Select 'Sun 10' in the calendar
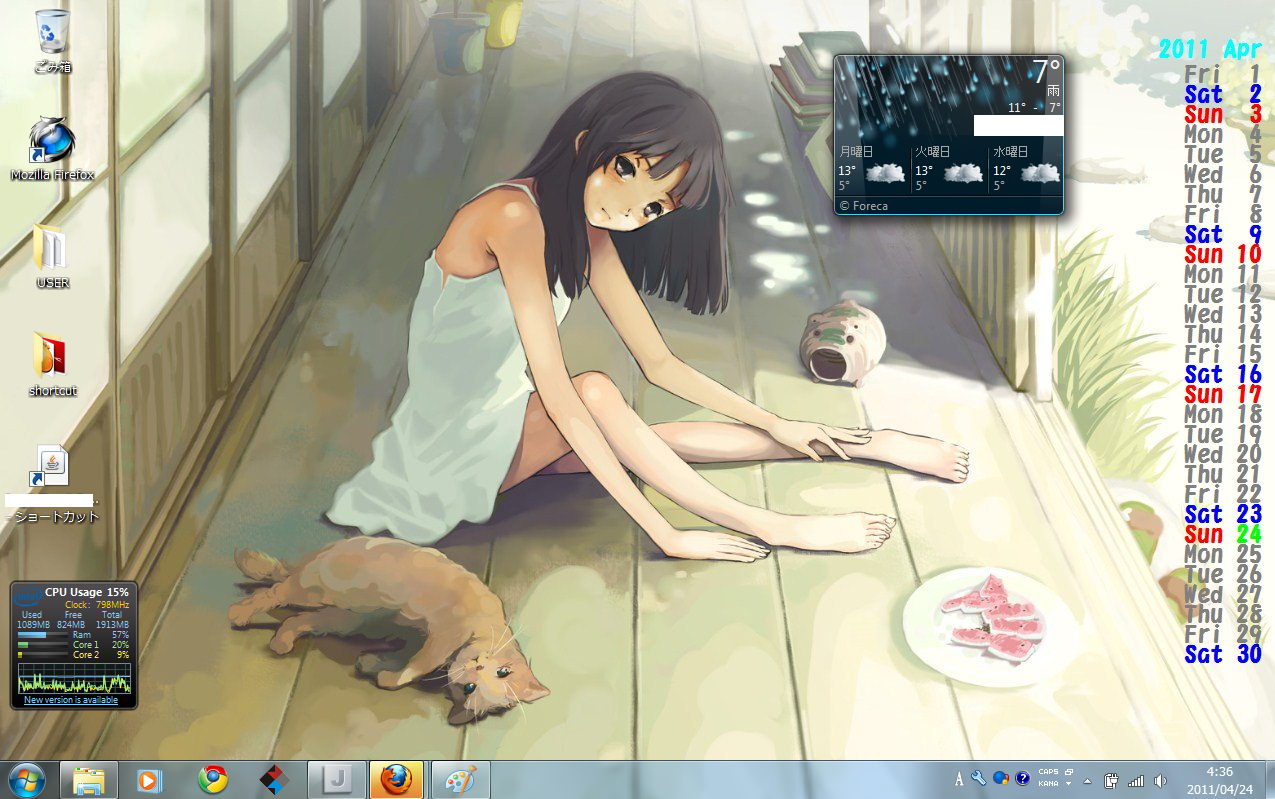The width and height of the screenshot is (1275, 799). (x=1222, y=254)
